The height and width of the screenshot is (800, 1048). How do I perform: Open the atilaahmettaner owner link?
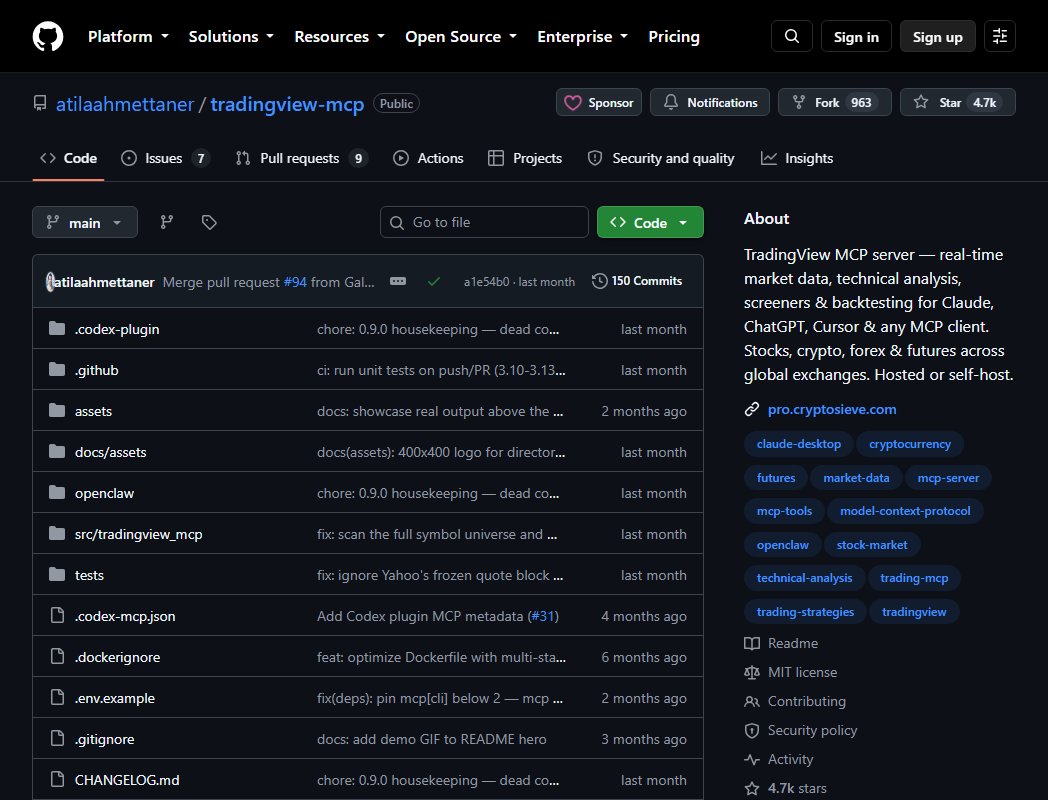coord(125,104)
